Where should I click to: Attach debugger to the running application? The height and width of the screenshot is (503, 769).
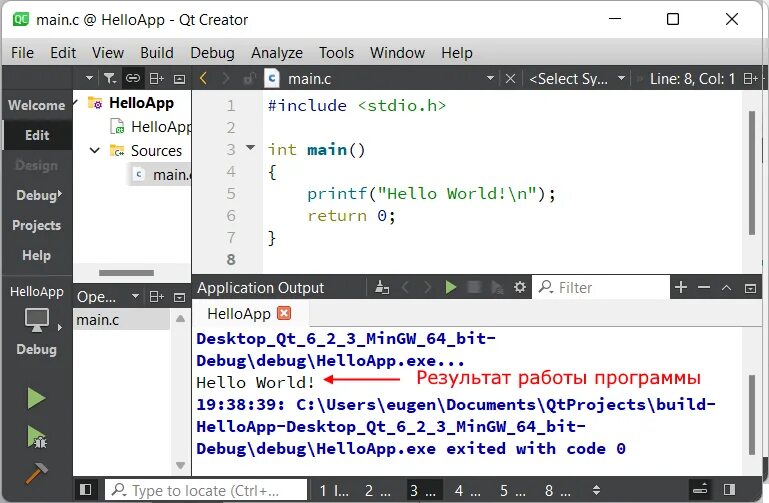tap(497, 288)
